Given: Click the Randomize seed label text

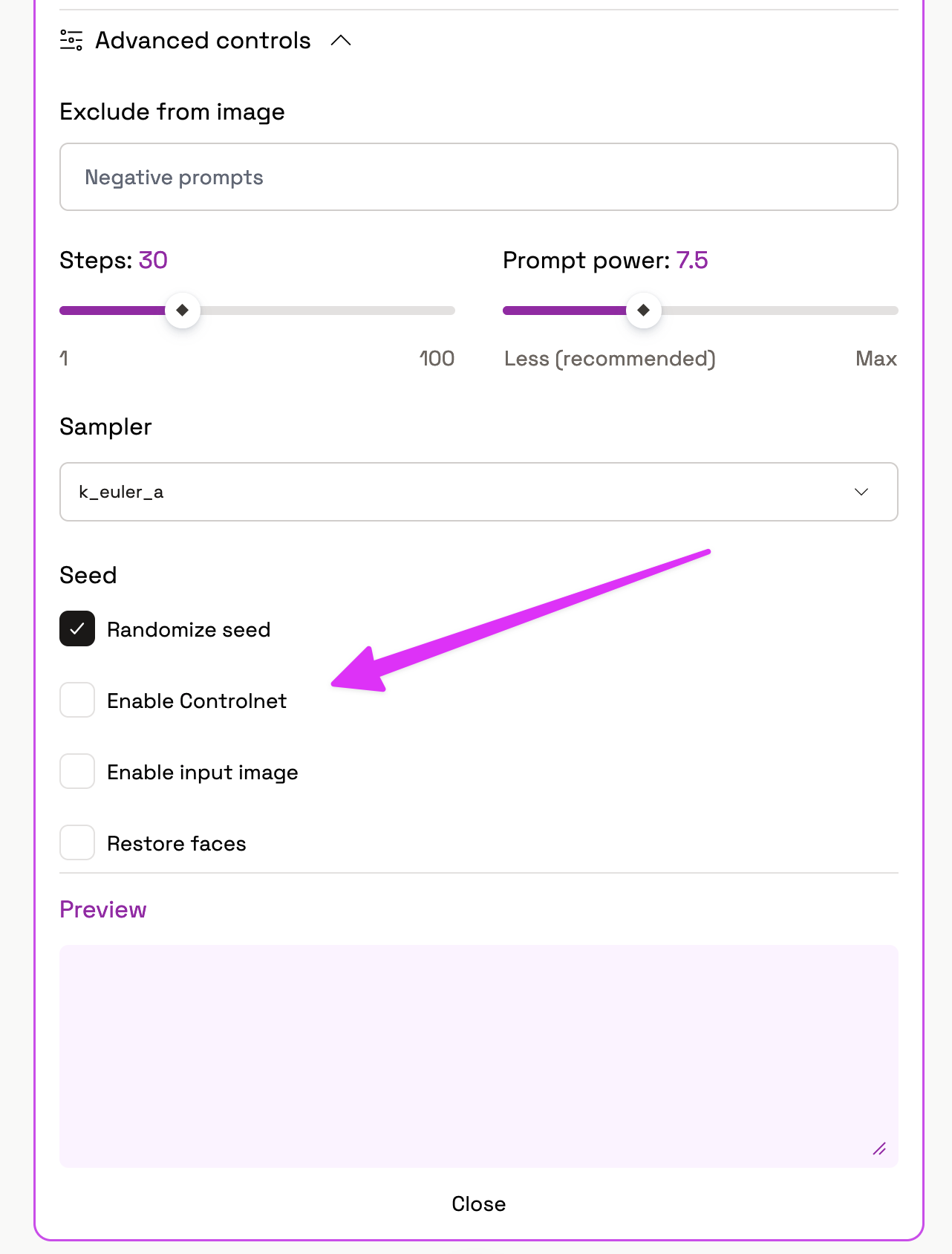Looking at the screenshot, I should [x=189, y=629].
